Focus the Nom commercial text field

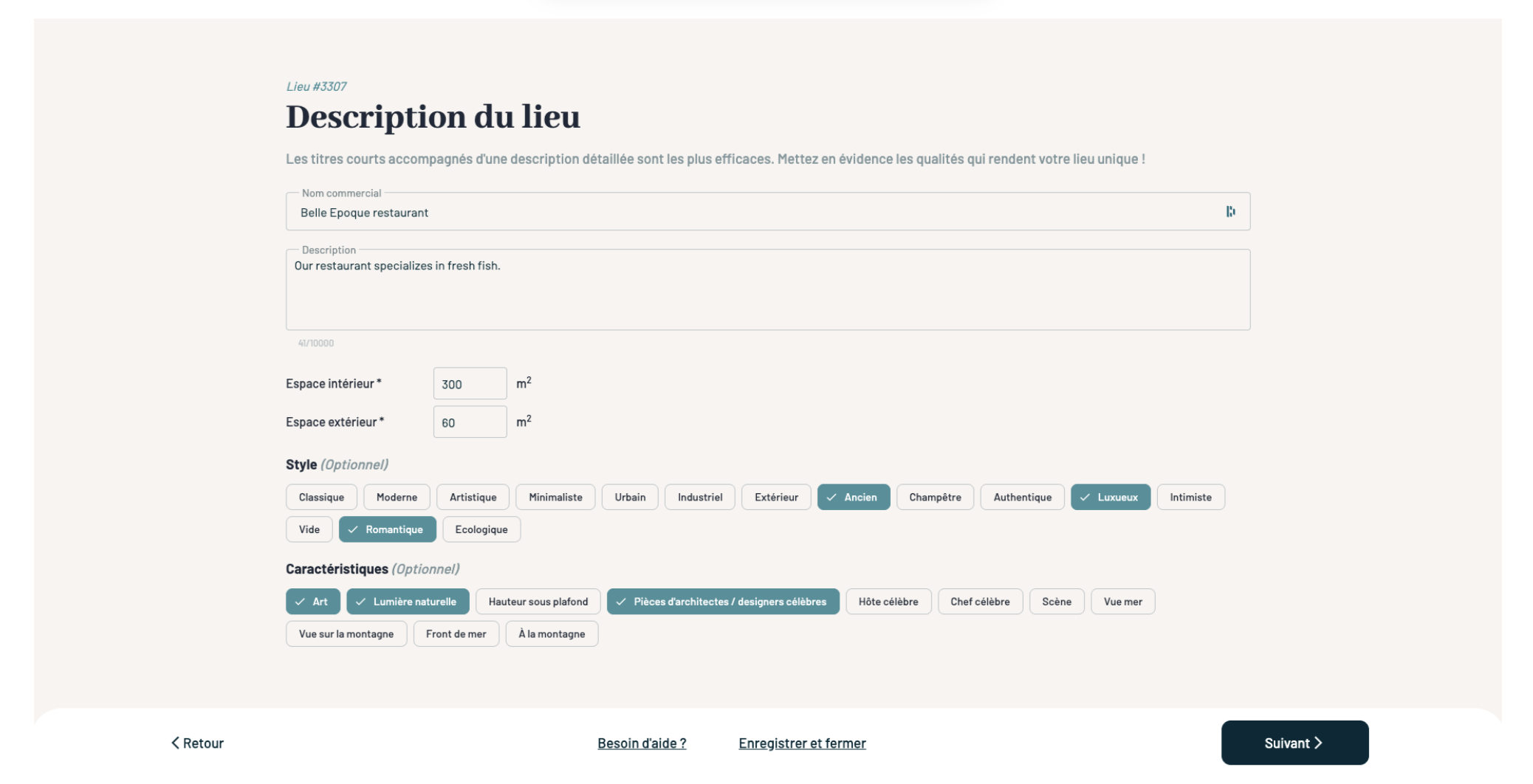[753, 213]
